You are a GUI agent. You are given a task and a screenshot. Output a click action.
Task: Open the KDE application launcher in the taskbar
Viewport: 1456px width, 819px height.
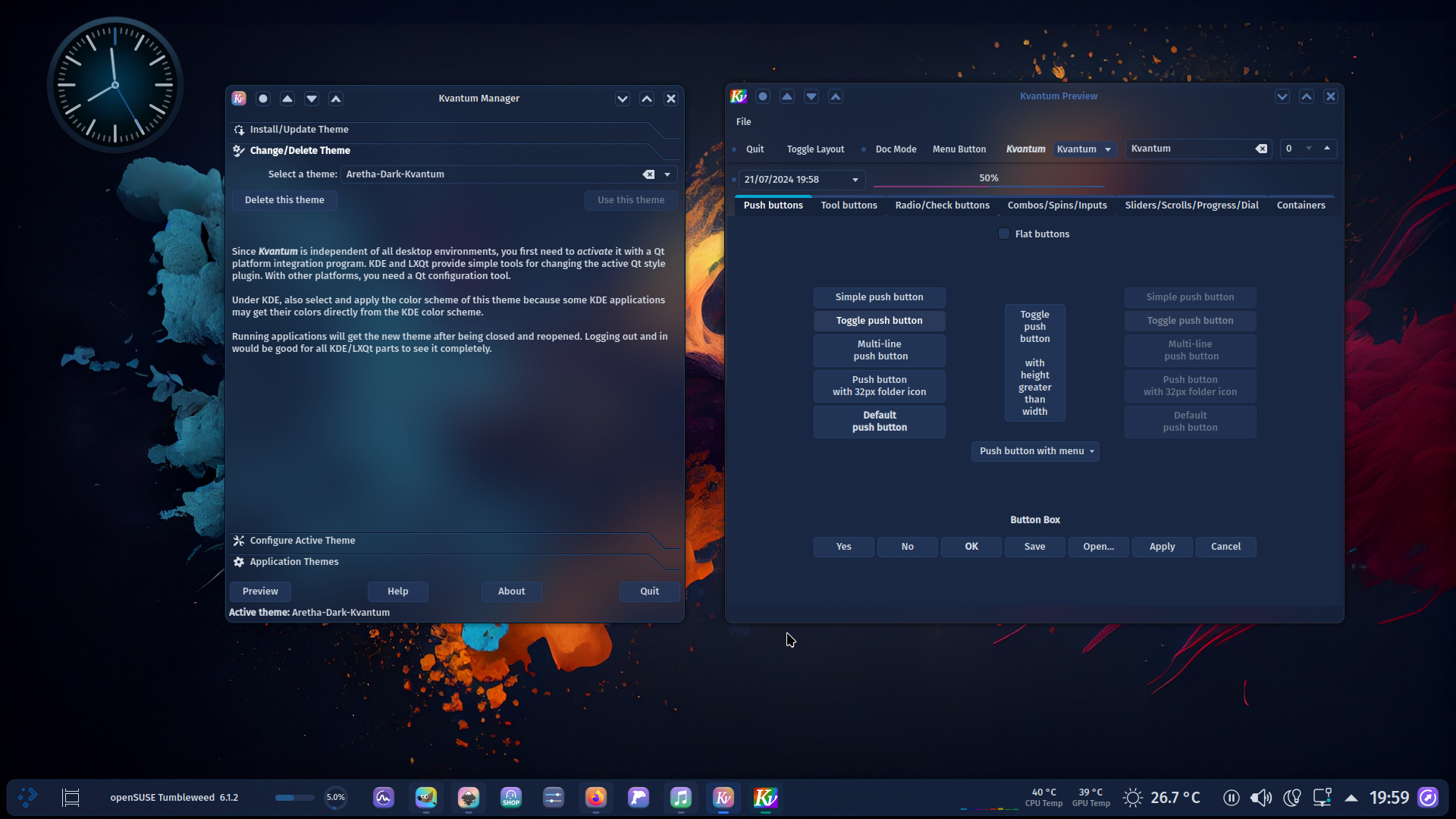(x=28, y=797)
